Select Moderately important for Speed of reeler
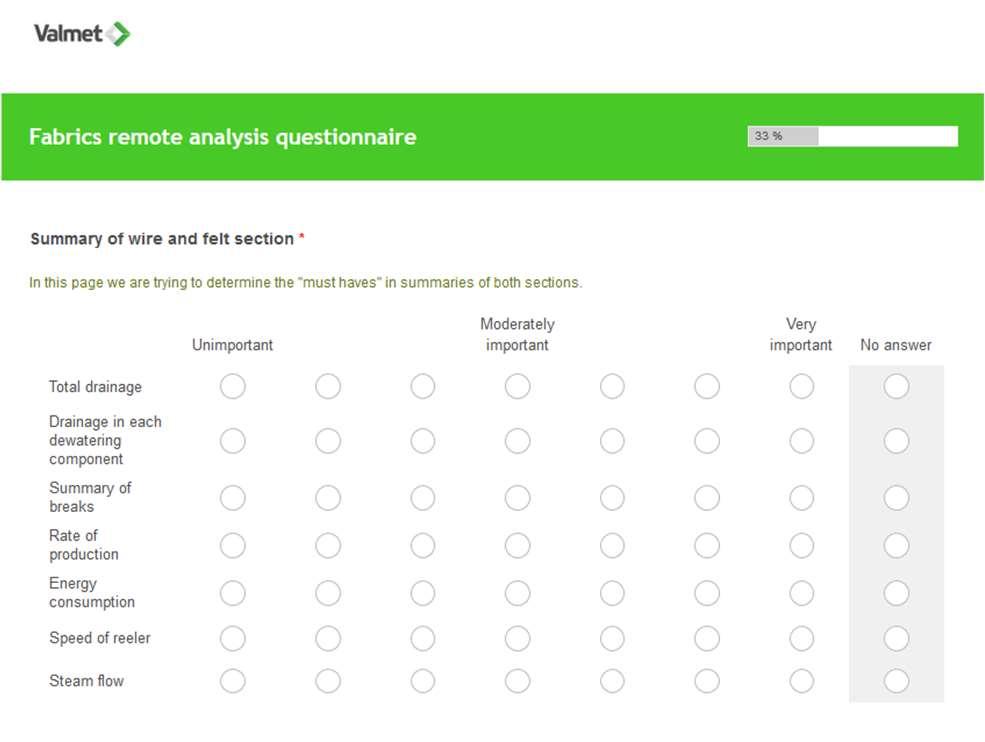 coord(517,638)
